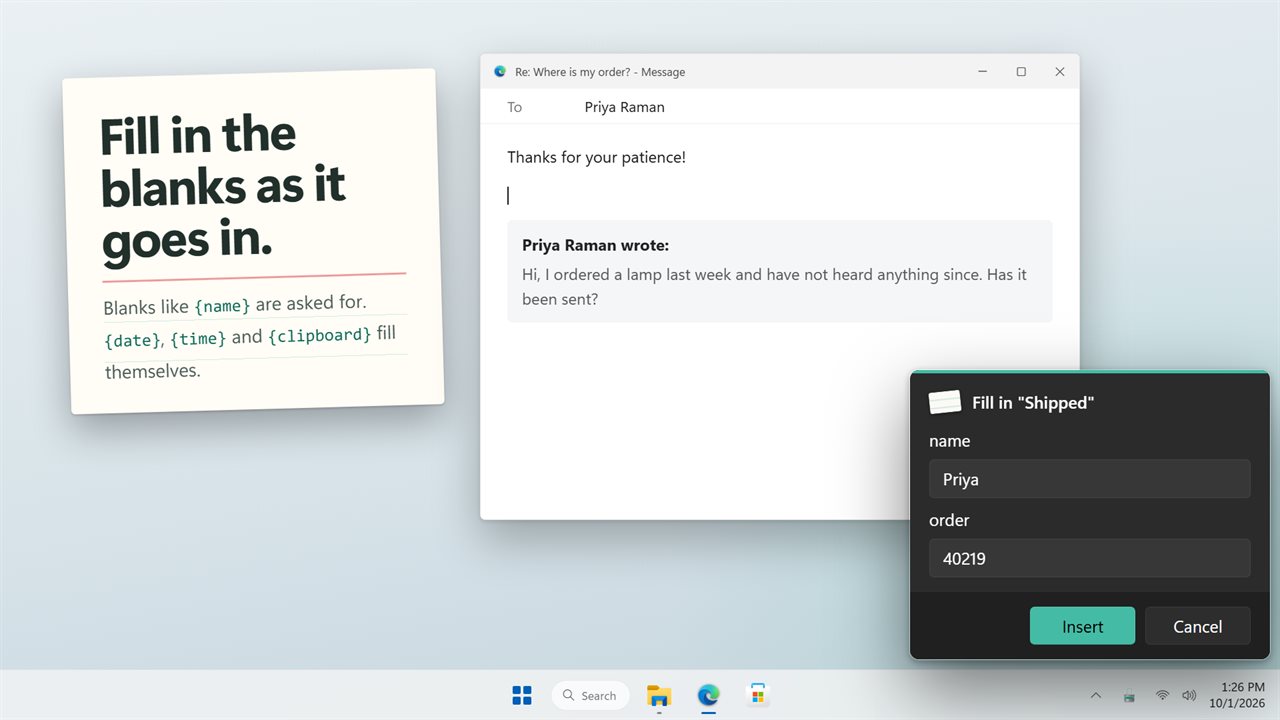Click the {name} placeholder on the note card

pos(222,306)
